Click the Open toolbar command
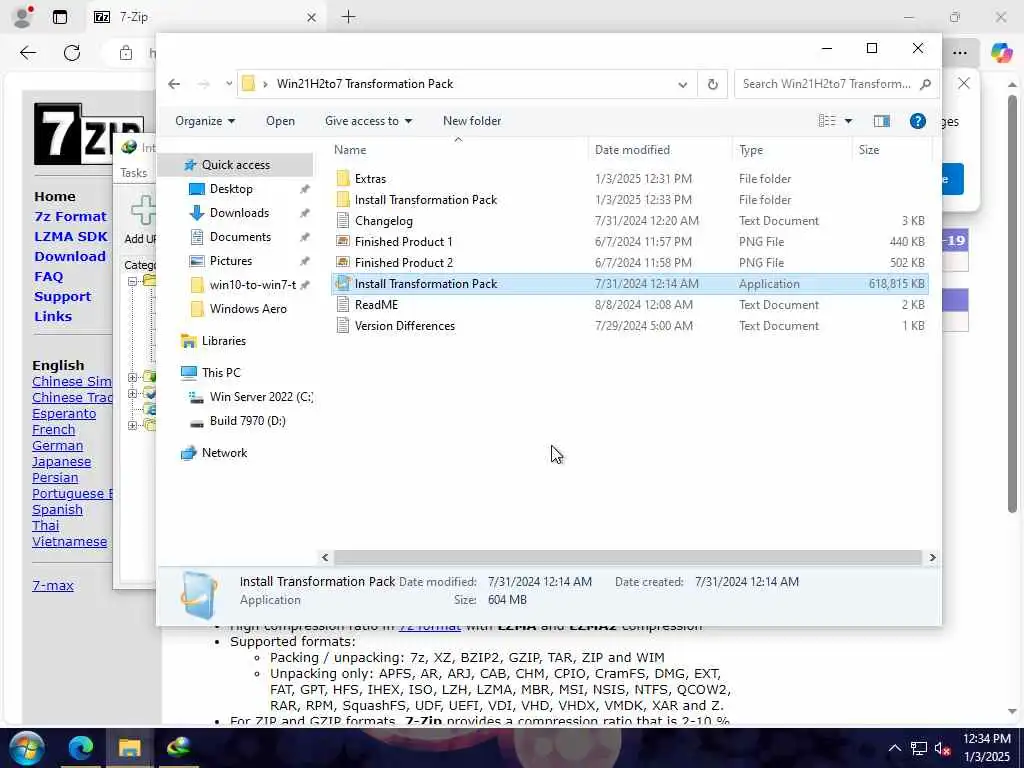The height and width of the screenshot is (768, 1024). (280, 121)
